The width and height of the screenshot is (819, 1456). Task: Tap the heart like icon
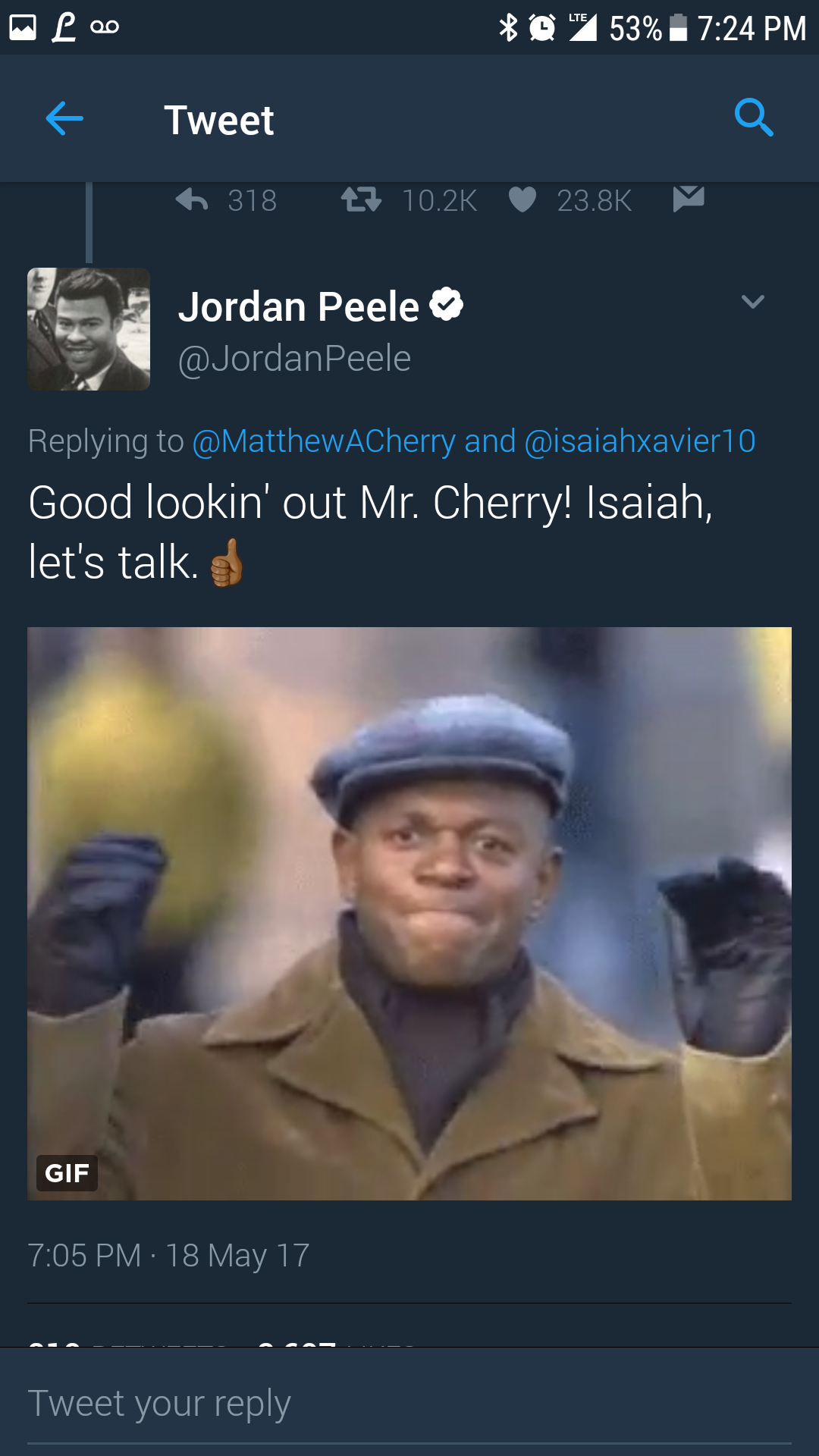point(522,200)
